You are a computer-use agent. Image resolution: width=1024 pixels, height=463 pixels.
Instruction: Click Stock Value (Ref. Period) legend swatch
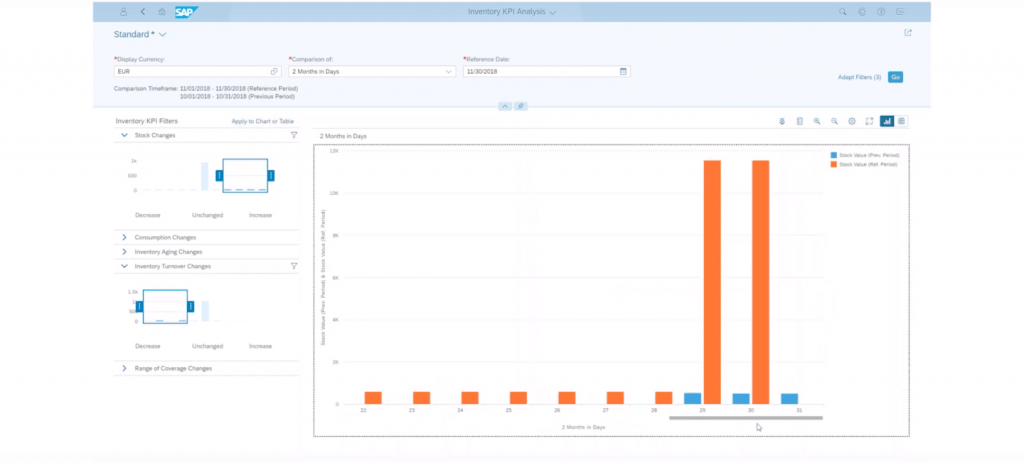pyautogui.click(x=833, y=165)
